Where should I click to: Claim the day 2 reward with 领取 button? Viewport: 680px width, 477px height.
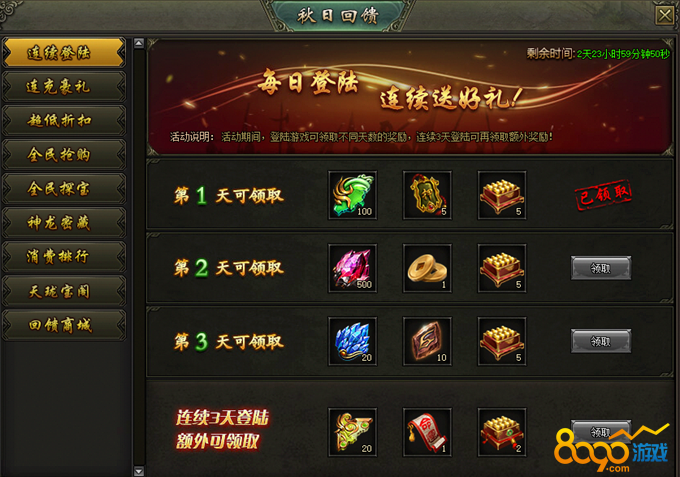[601, 268]
